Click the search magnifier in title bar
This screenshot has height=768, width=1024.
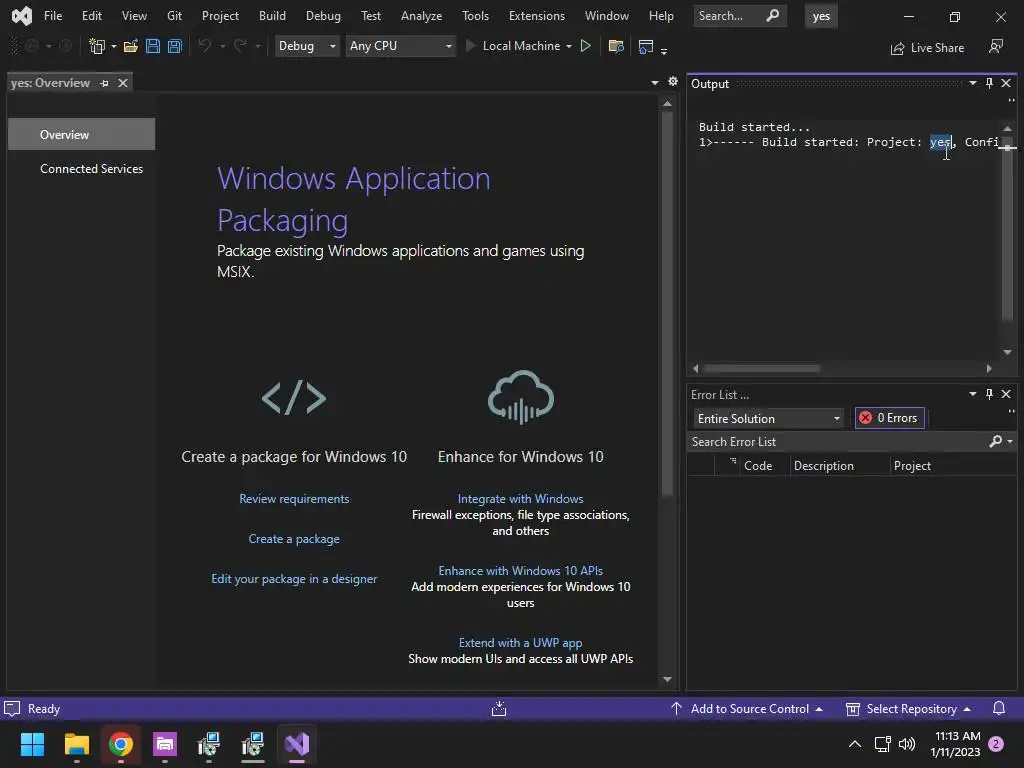pos(773,16)
